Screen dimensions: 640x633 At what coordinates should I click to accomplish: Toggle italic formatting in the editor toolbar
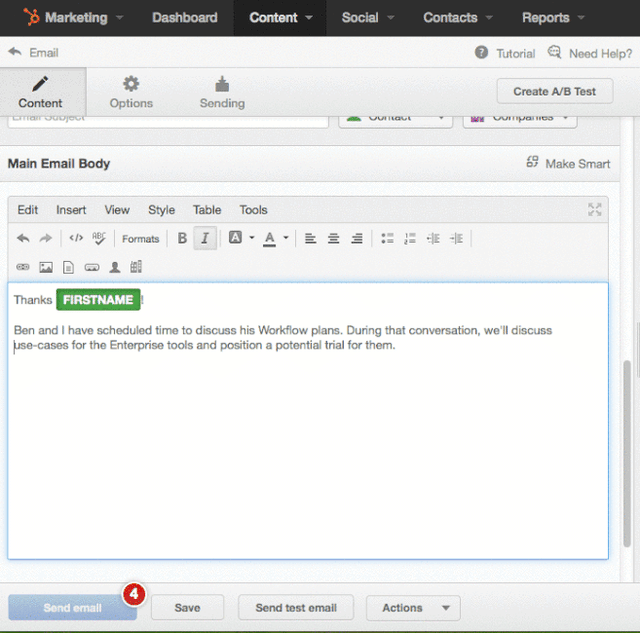[x=205, y=238]
